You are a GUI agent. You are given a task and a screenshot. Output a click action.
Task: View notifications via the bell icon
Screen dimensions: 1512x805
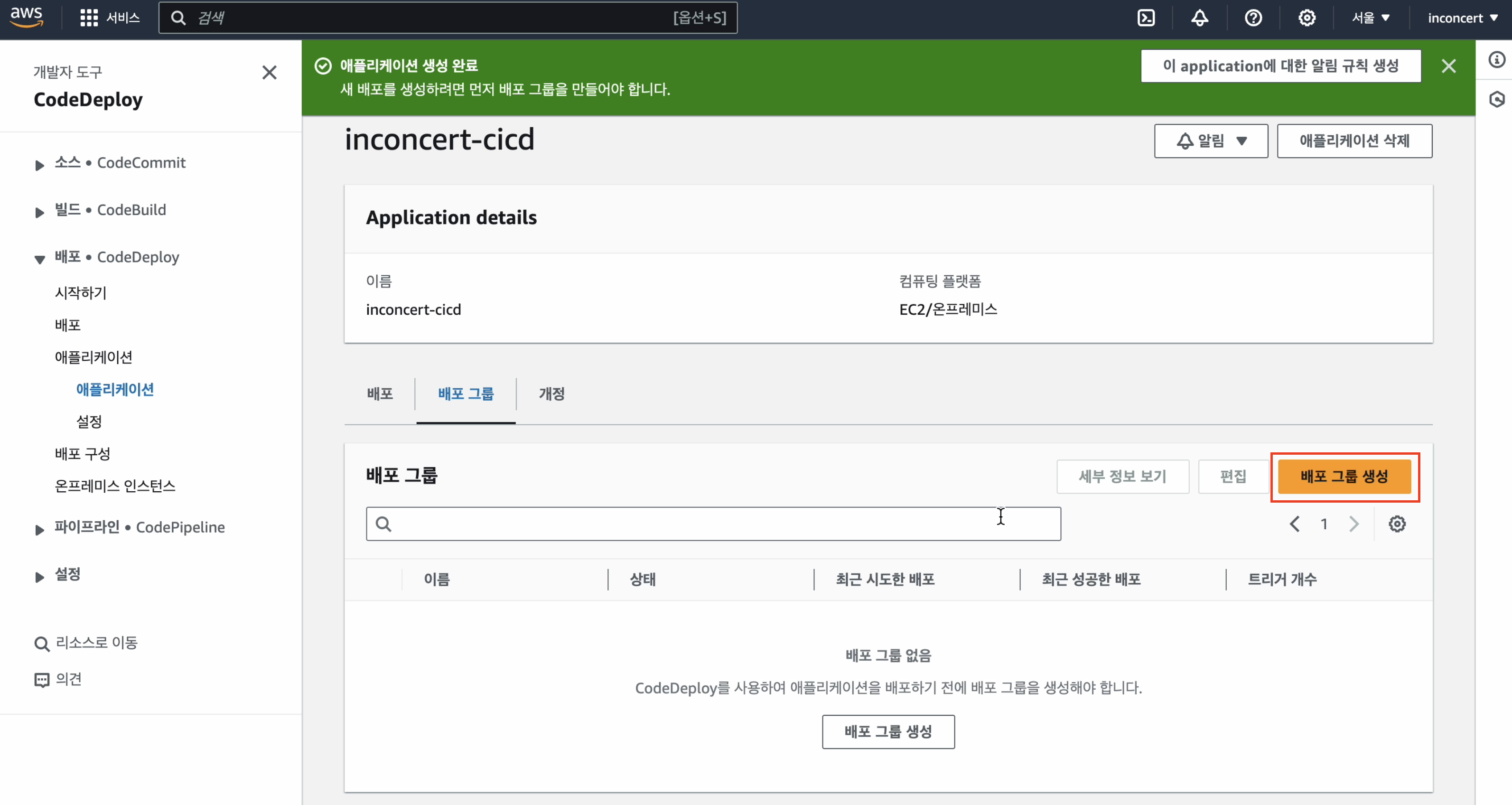pyautogui.click(x=1199, y=18)
